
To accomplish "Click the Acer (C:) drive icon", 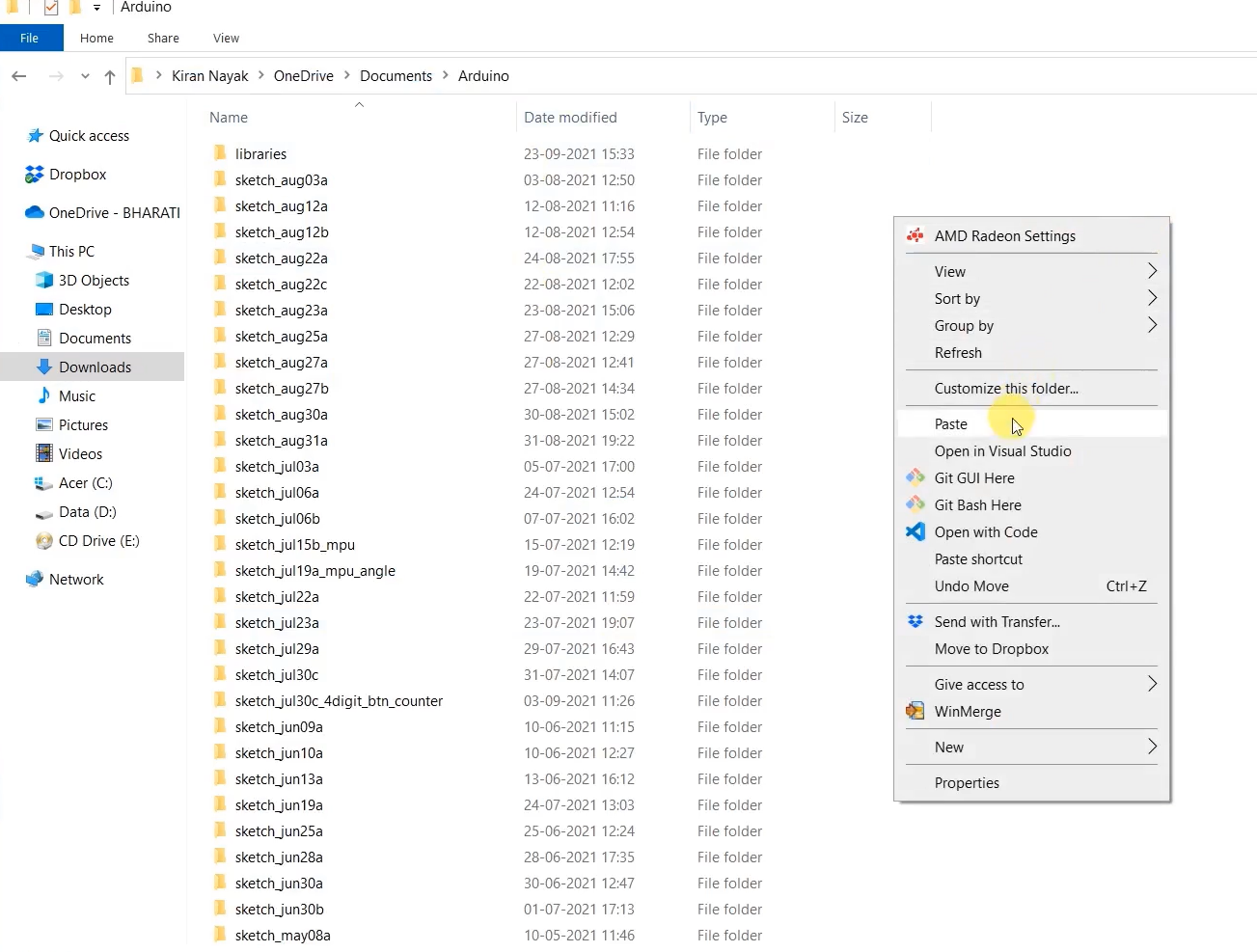I will [x=43, y=483].
